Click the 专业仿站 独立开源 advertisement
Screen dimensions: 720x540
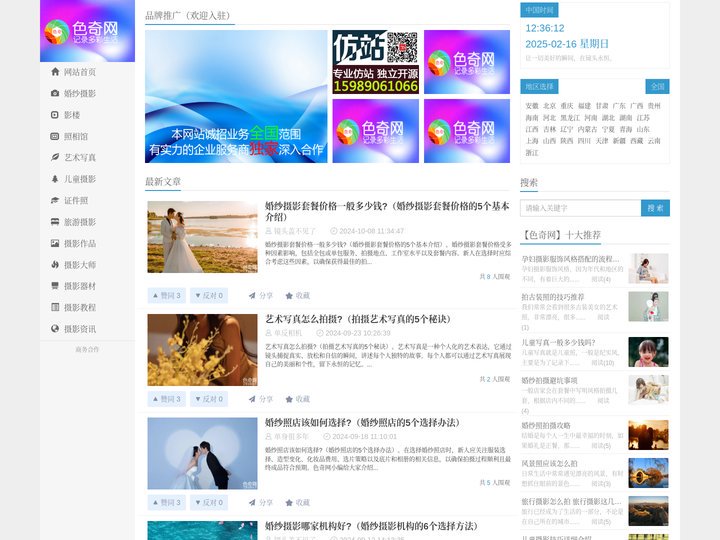(x=376, y=62)
